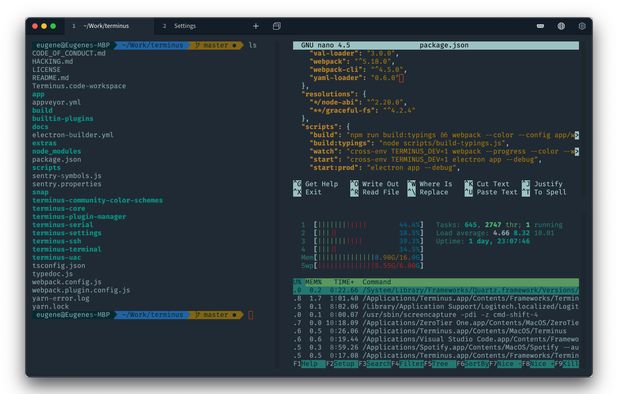Viewport: 618px width, 394px height.
Task: Click tsconfig.json in ls output
Action: [x=59, y=266]
